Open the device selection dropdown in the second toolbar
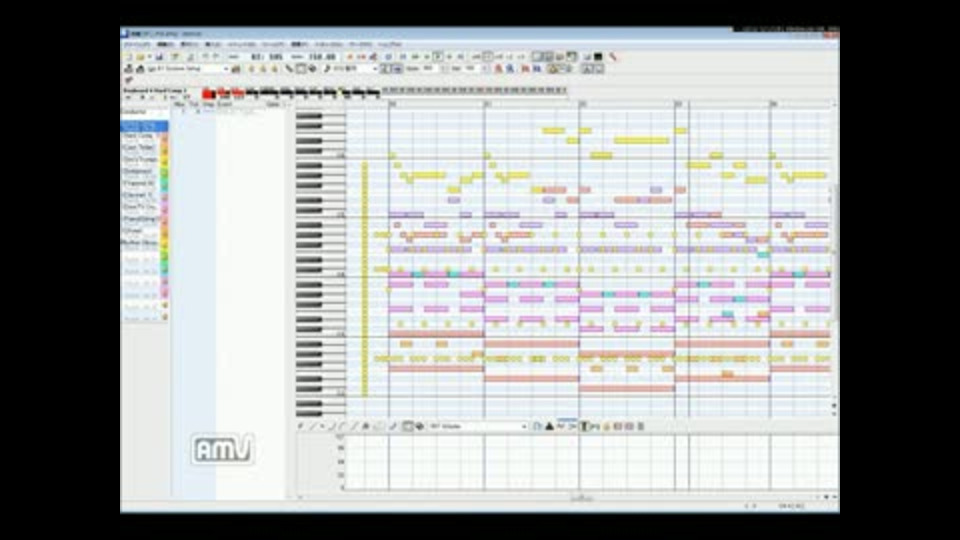The width and height of the screenshot is (960, 540). click(x=188, y=69)
